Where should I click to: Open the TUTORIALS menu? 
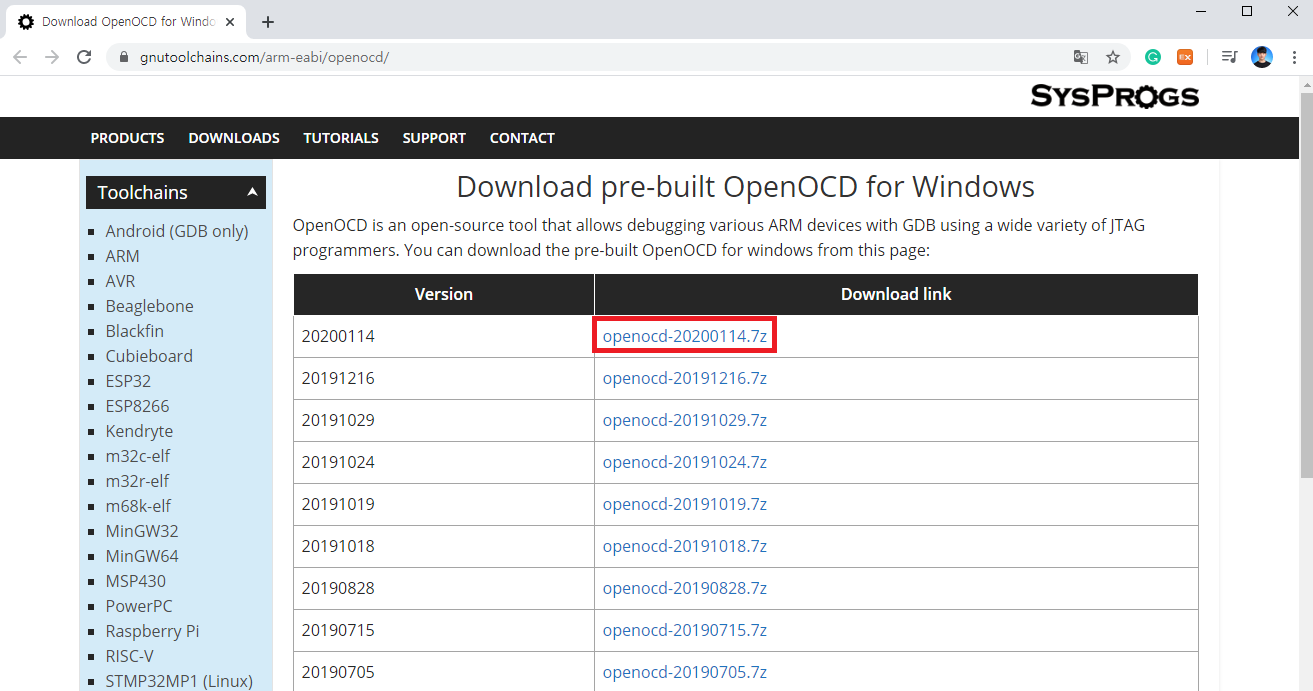(341, 138)
